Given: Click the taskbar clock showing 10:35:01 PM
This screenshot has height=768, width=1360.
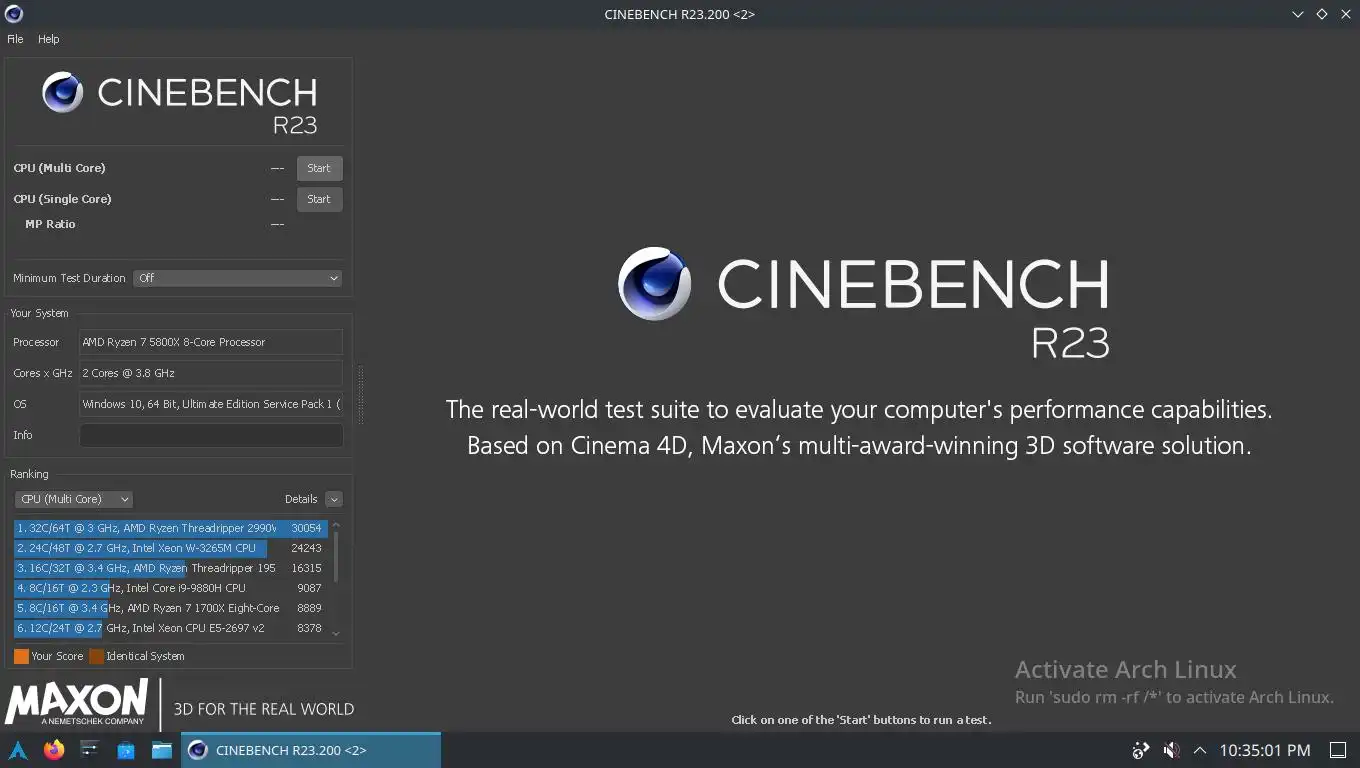Looking at the screenshot, I should click(1265, 750).
